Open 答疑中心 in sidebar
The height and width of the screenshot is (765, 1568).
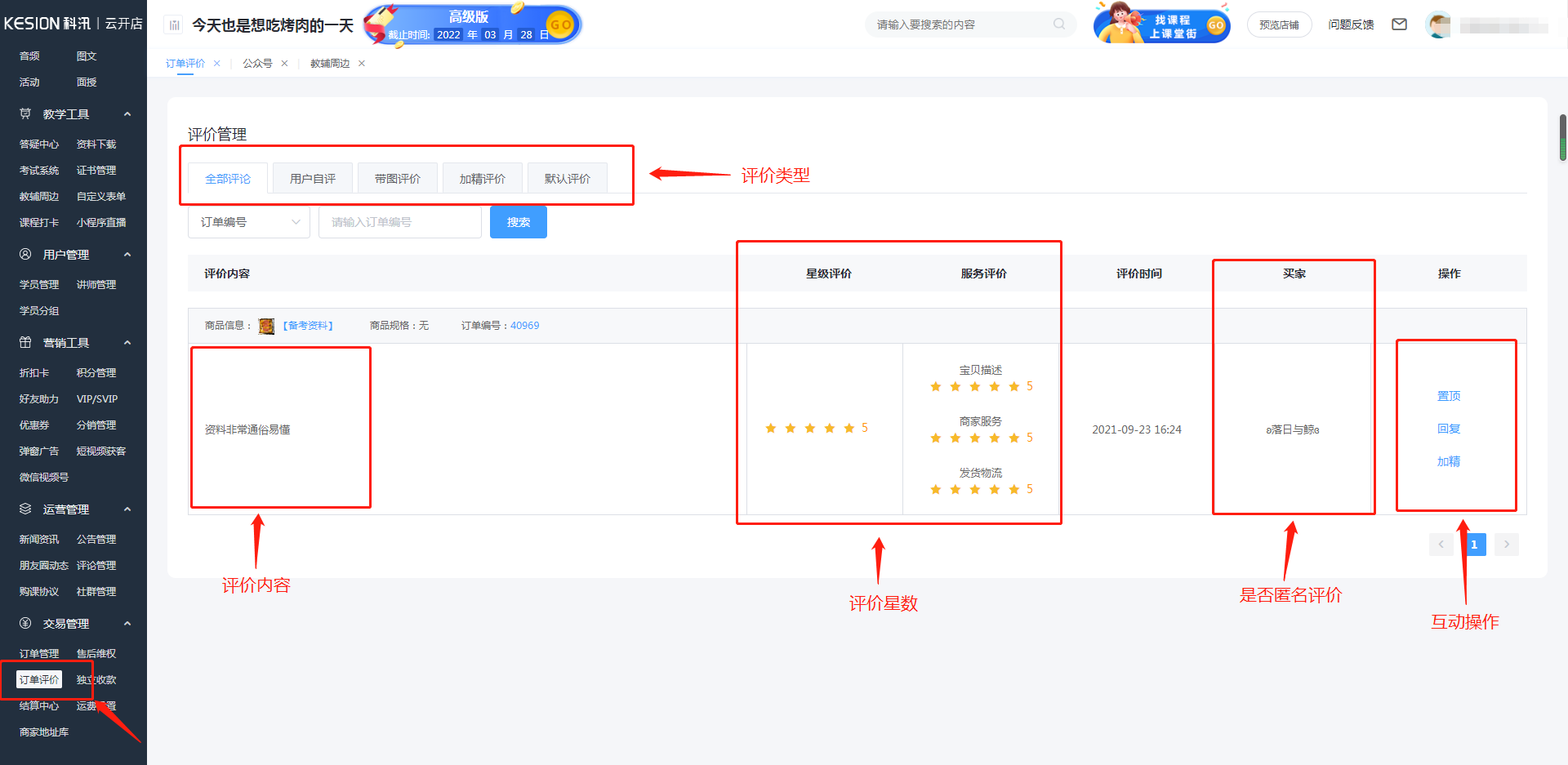click(39, 145)
